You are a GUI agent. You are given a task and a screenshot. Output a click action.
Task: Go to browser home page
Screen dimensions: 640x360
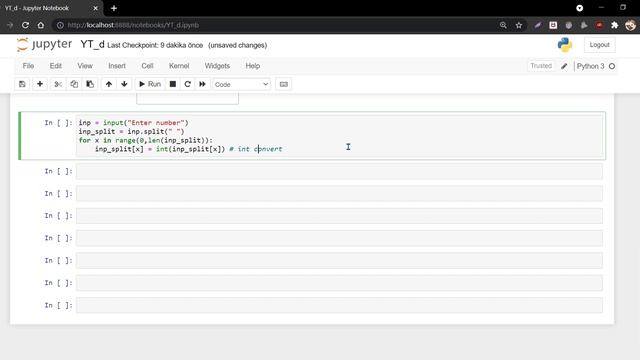click(41, 25)
